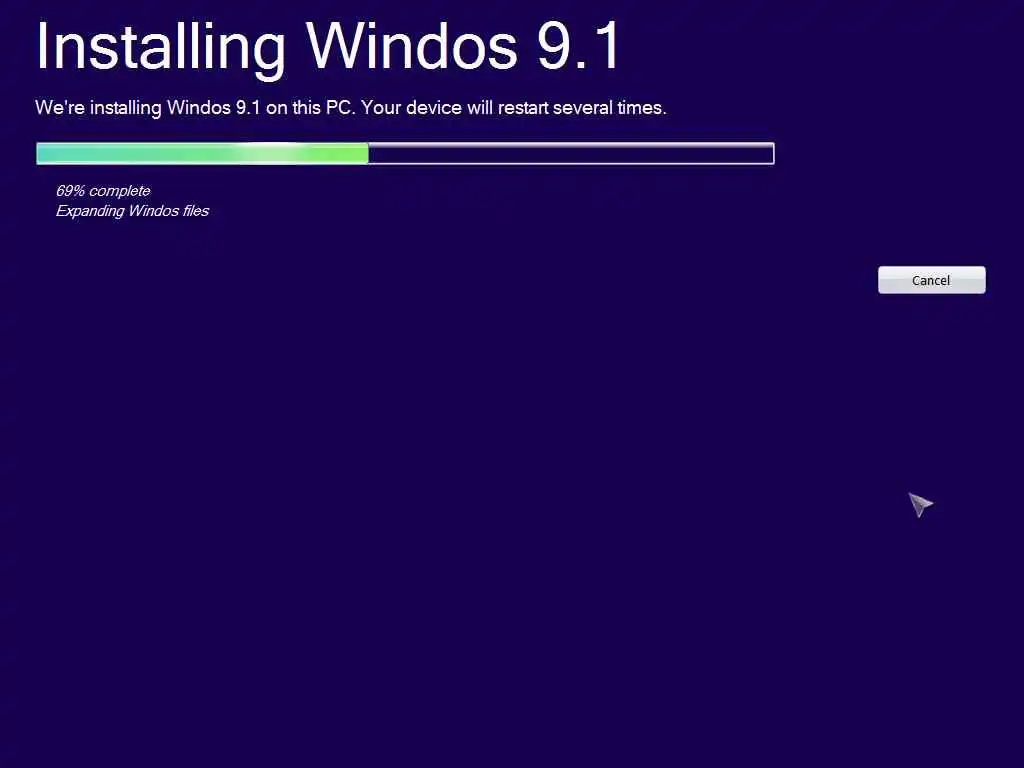Click the word "files" in status text
The height and width of the screenshot is (768, 1024).
(196, 211)
